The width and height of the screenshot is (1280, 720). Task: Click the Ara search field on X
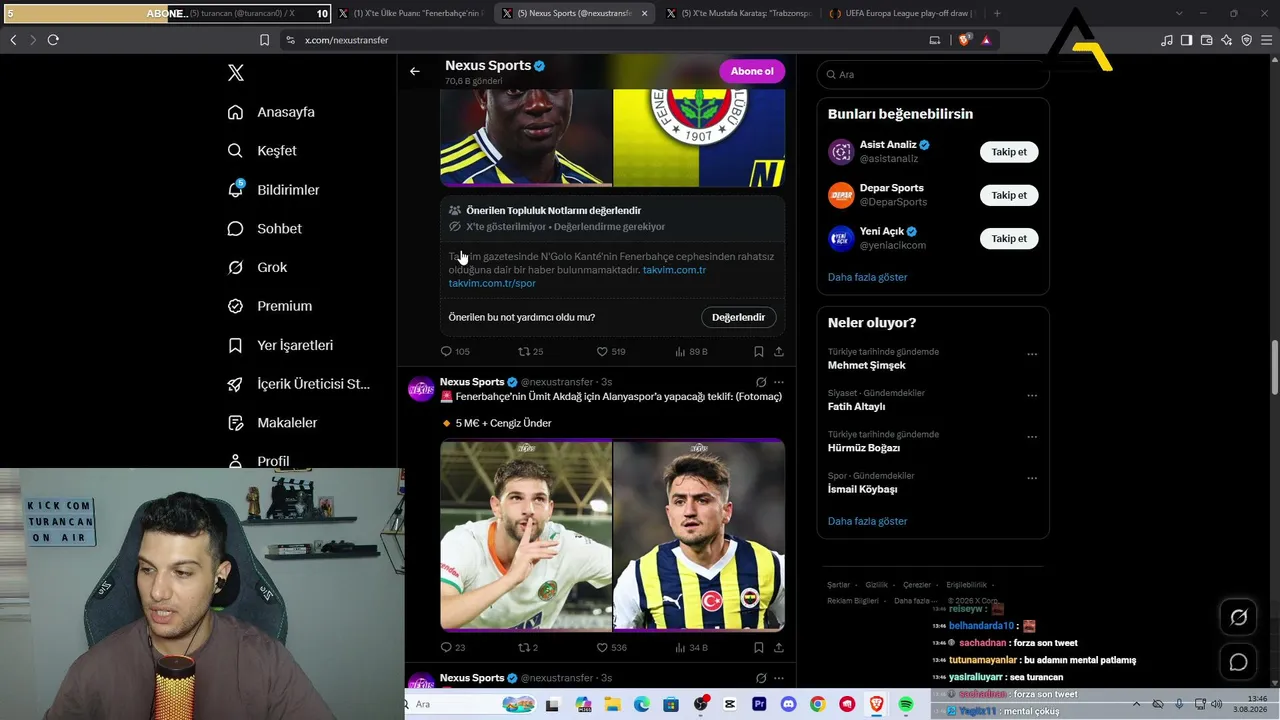tap(933, 75)
